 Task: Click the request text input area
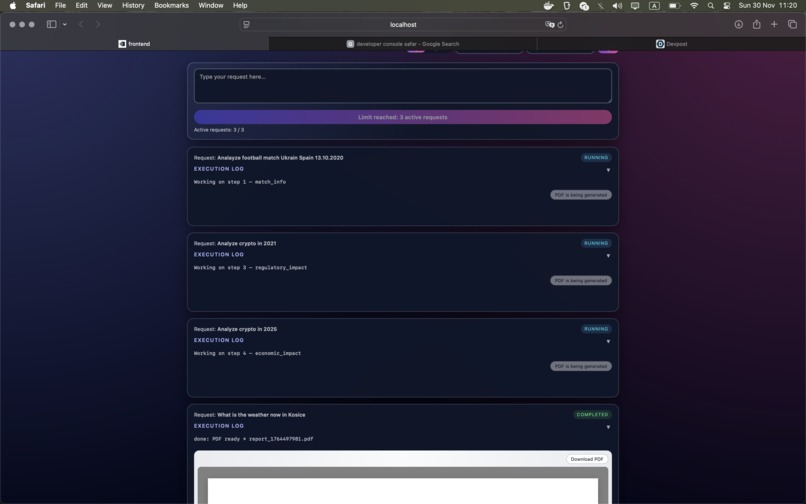402,86
